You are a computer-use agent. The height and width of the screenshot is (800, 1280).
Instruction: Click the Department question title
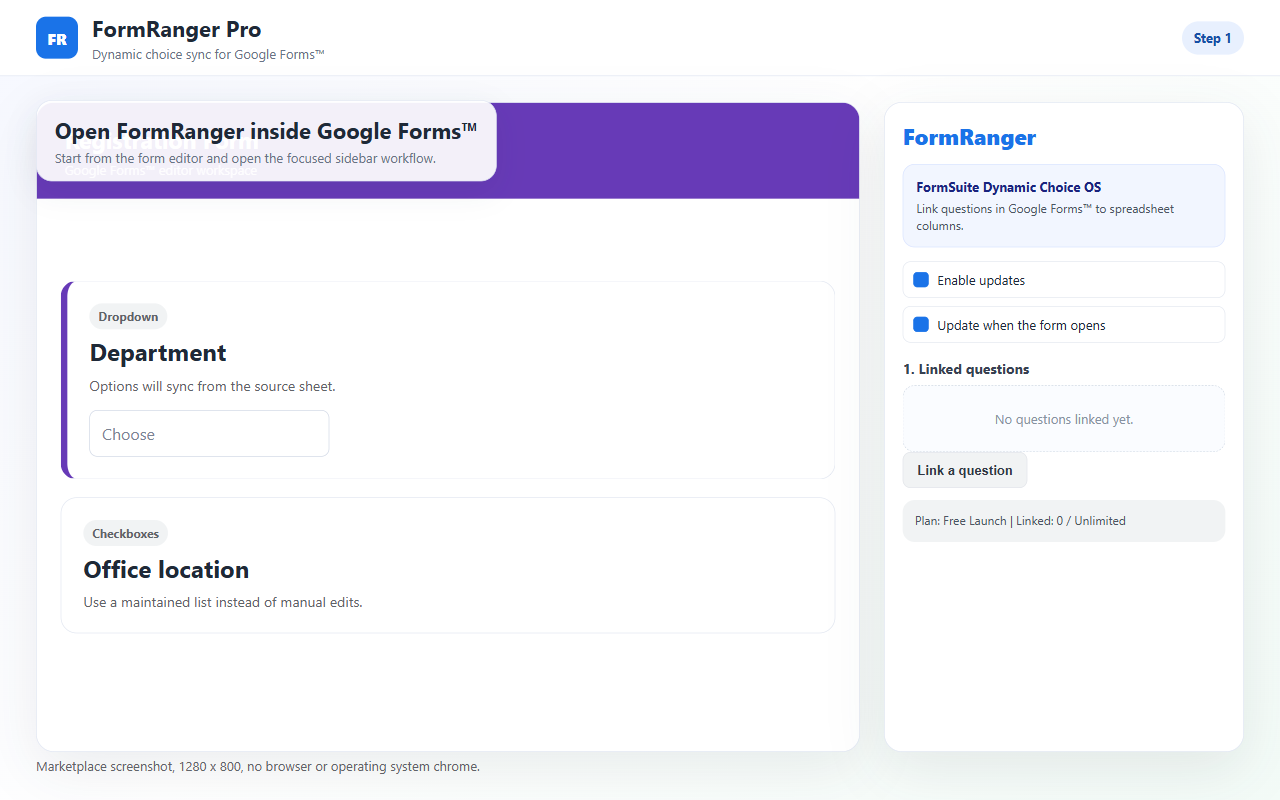(x=158, y=353)
